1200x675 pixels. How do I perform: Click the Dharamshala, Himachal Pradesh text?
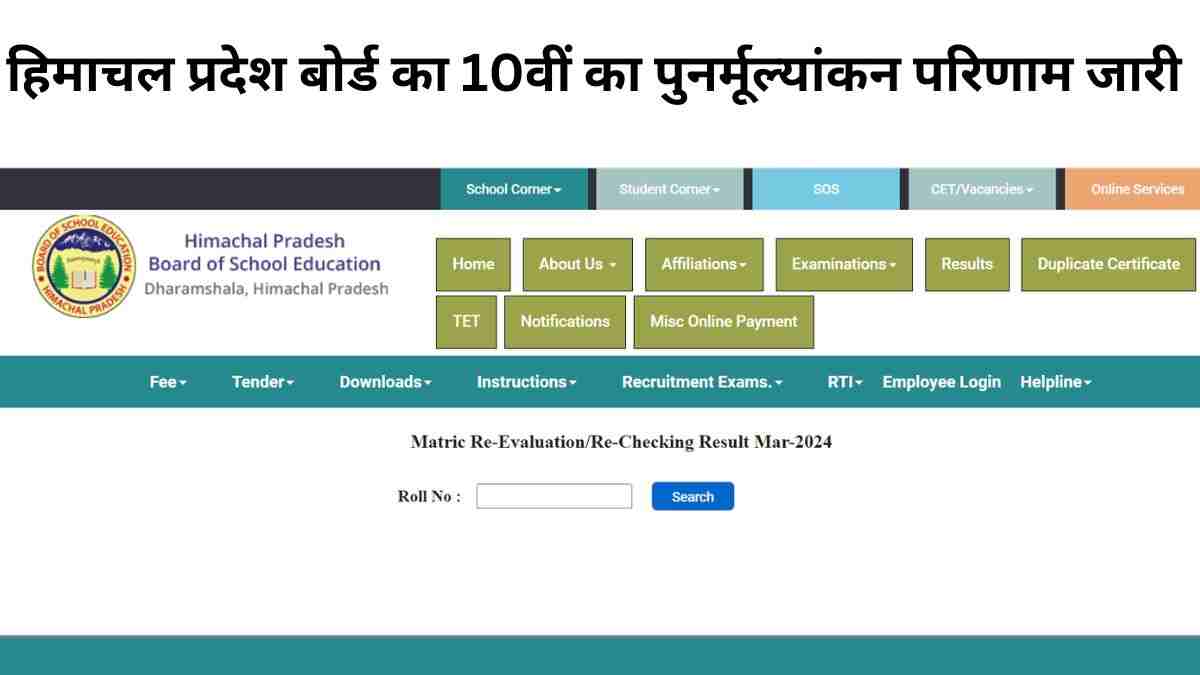[x=266, y=289]
